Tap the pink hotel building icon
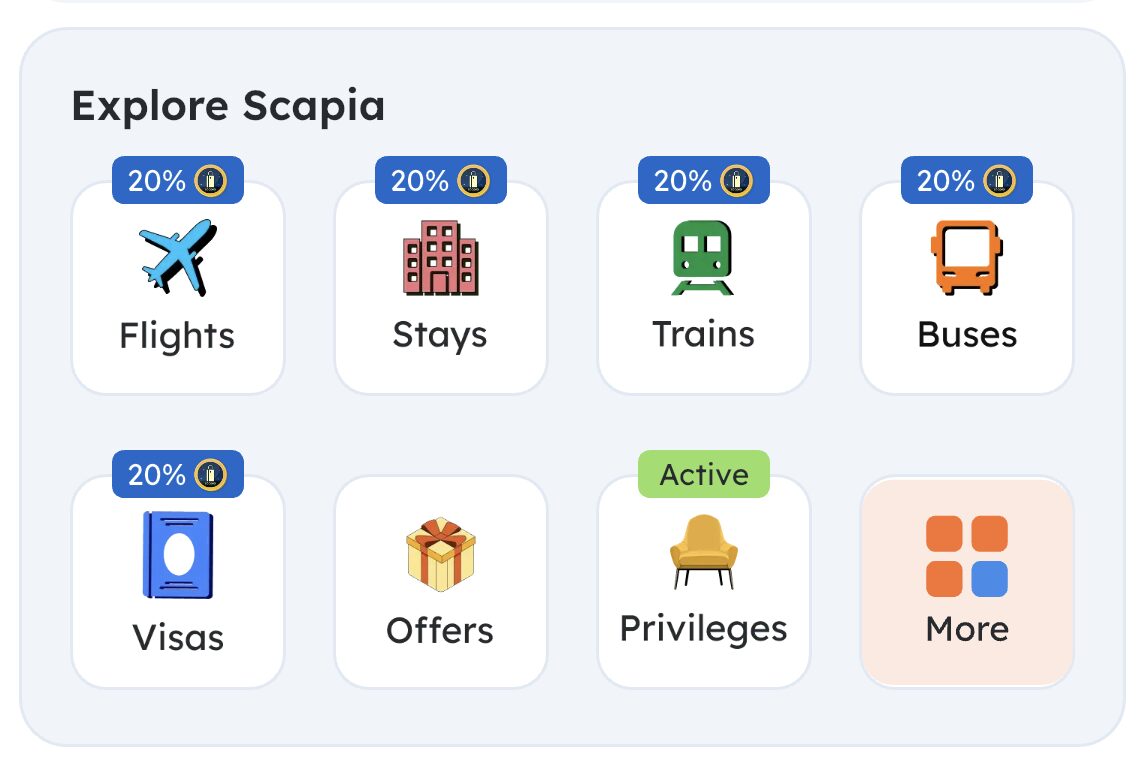Screen dimensions: 1140x763 pos(440,257)
